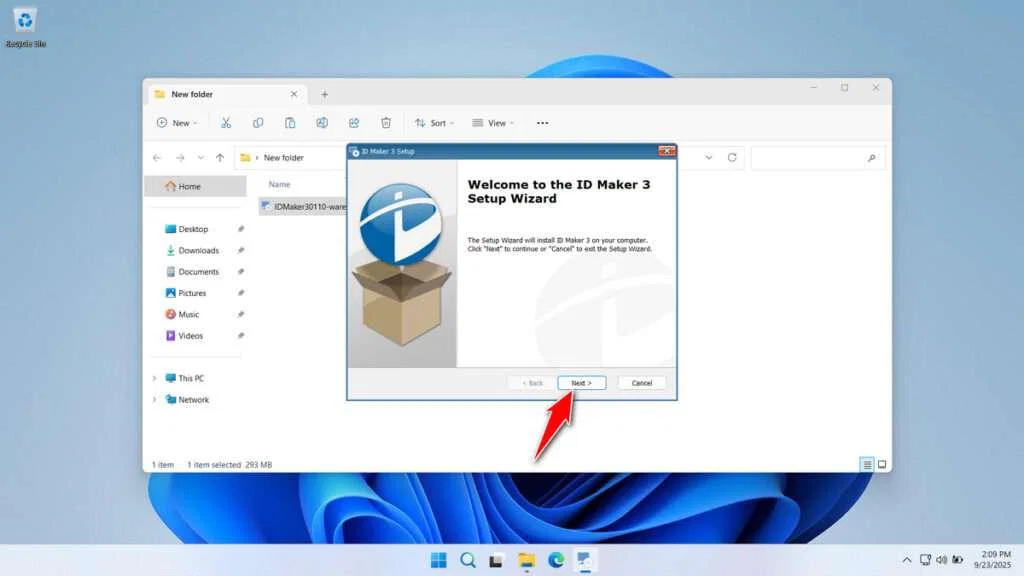Select the Cut icon on the toolbar
This screenshot has width=1024, height=576.
pos(225,122)
